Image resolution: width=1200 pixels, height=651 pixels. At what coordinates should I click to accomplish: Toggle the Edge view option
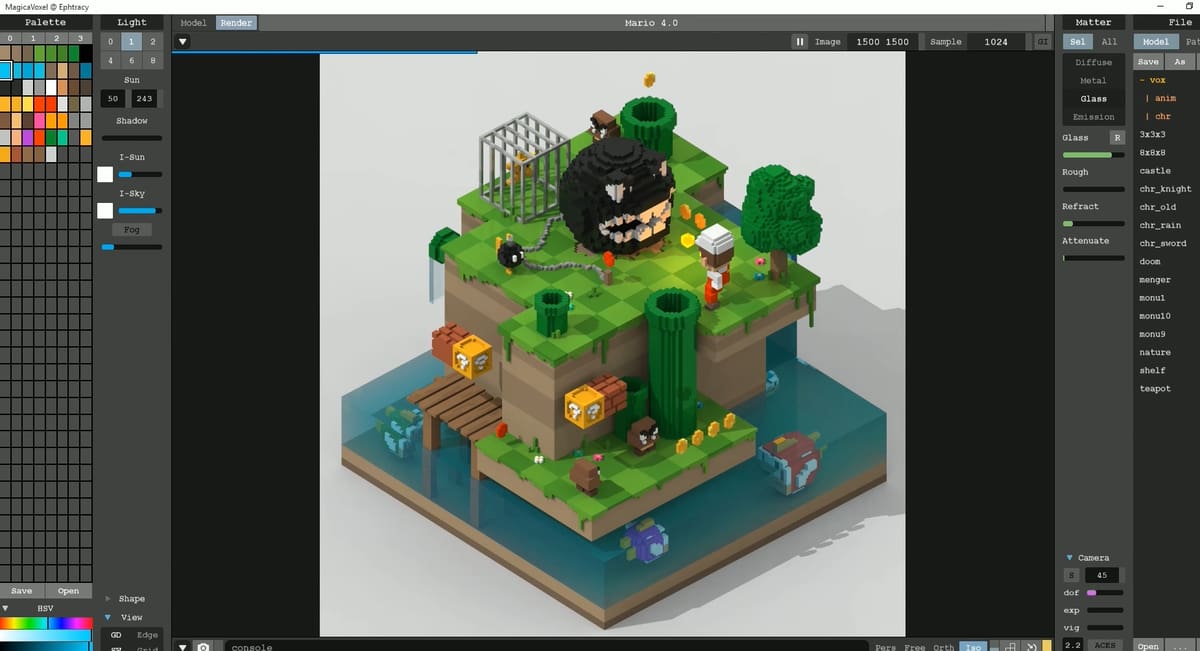[x=147, y=634]
